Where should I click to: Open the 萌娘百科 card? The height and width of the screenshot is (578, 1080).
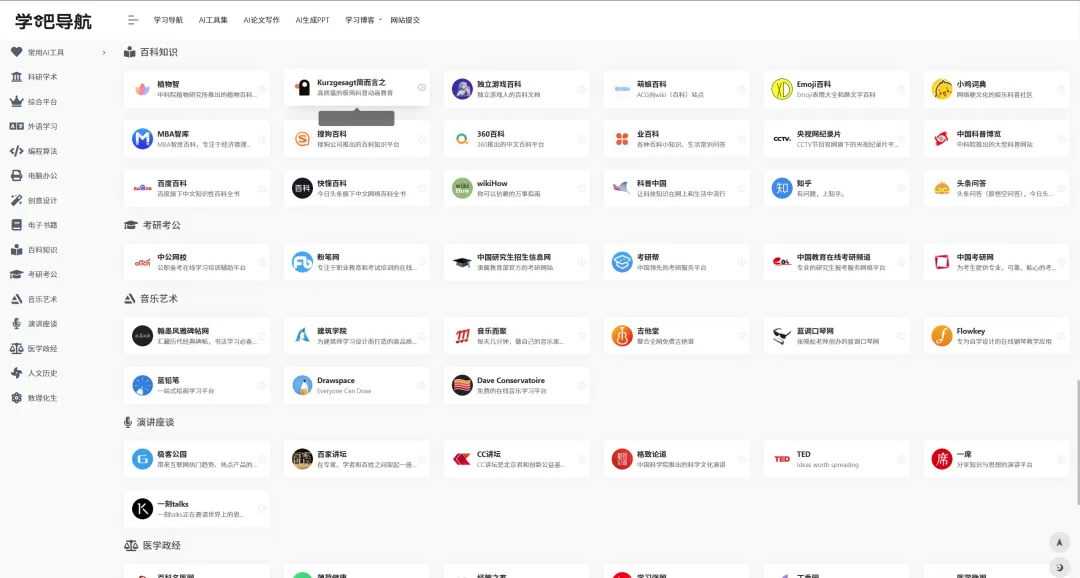pos(676,89)
